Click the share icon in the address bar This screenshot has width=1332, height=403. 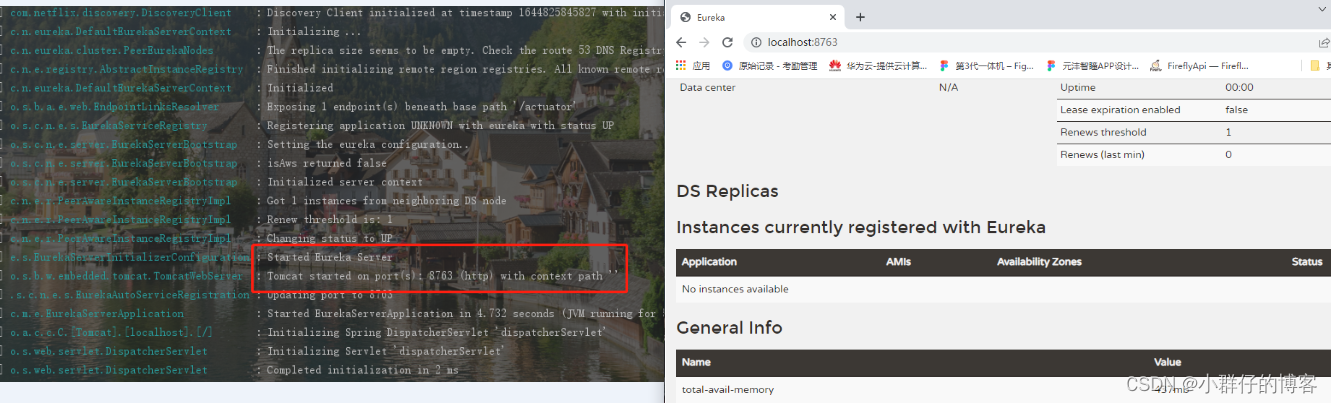1324,42
